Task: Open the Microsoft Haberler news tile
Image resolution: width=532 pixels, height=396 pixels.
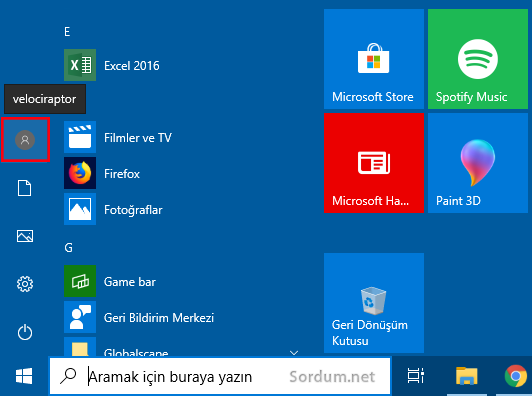Action: pyautogui.click(x=374, y=163)
